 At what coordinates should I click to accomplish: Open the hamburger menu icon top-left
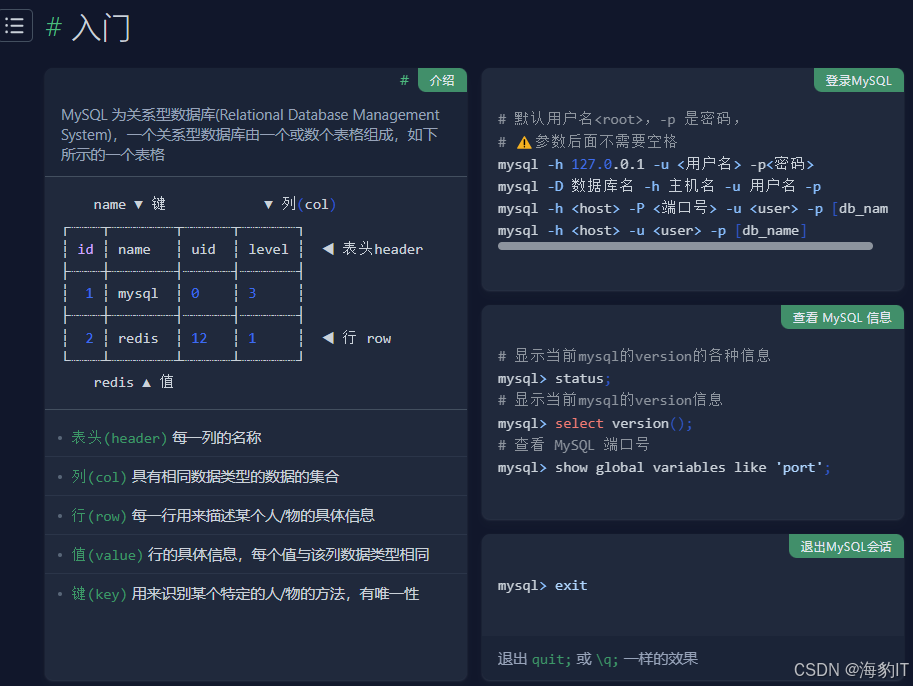pos(15,25)
